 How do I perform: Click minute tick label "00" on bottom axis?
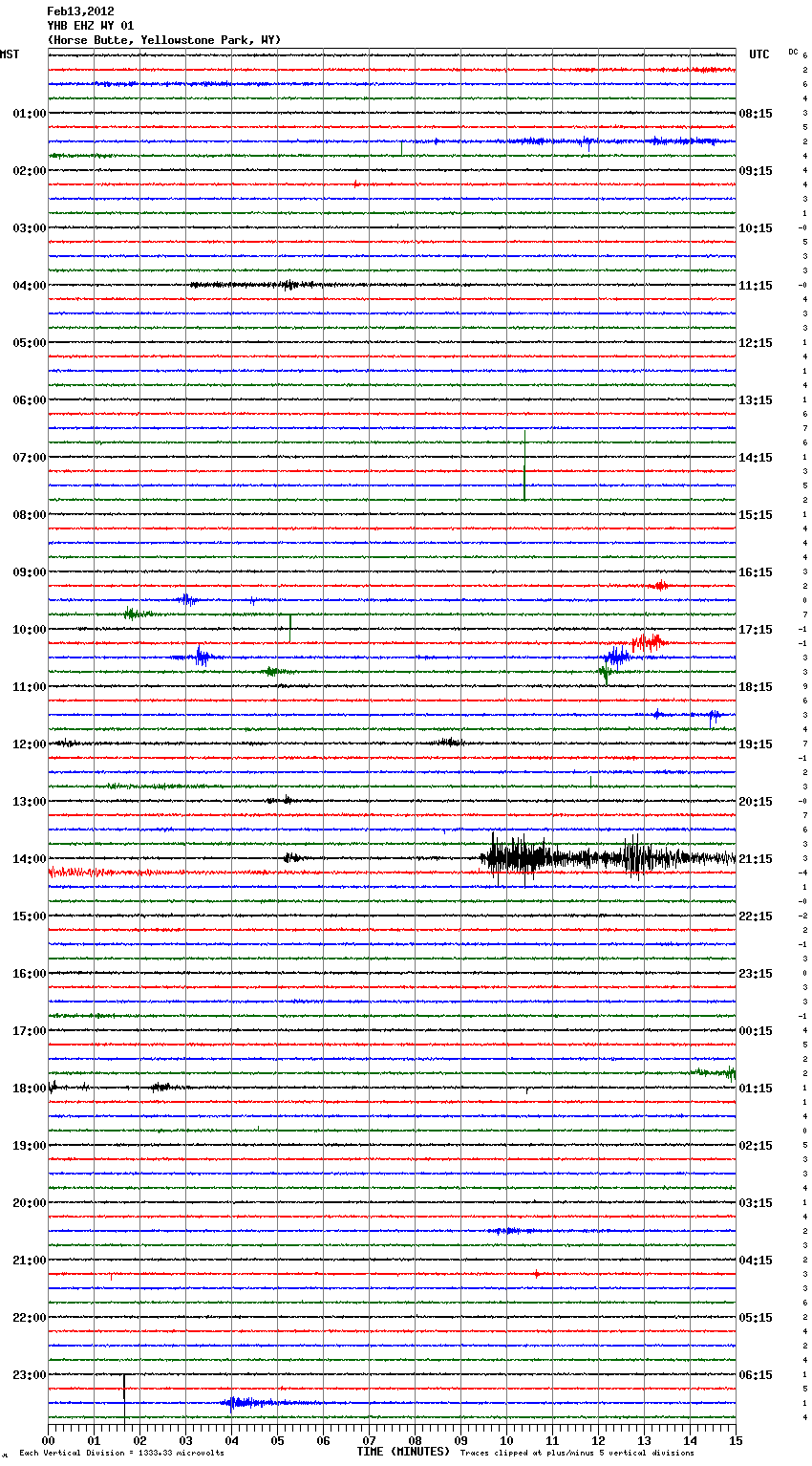point(49,1440)
